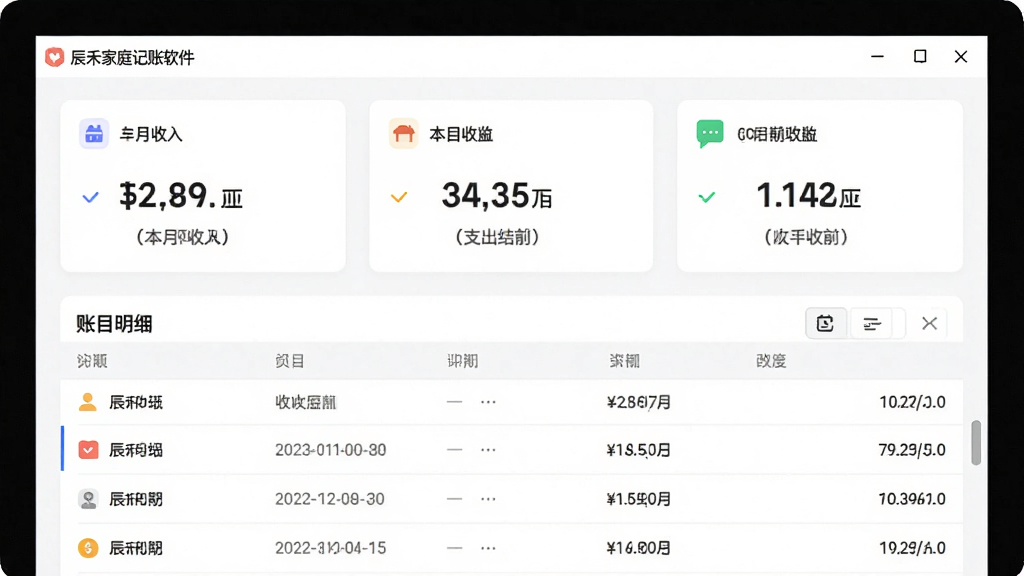Image resolution: width=1024 pixels, height=576 pixels.
Task: Click the amount ¥18.50月
Action: coord(639,450)
